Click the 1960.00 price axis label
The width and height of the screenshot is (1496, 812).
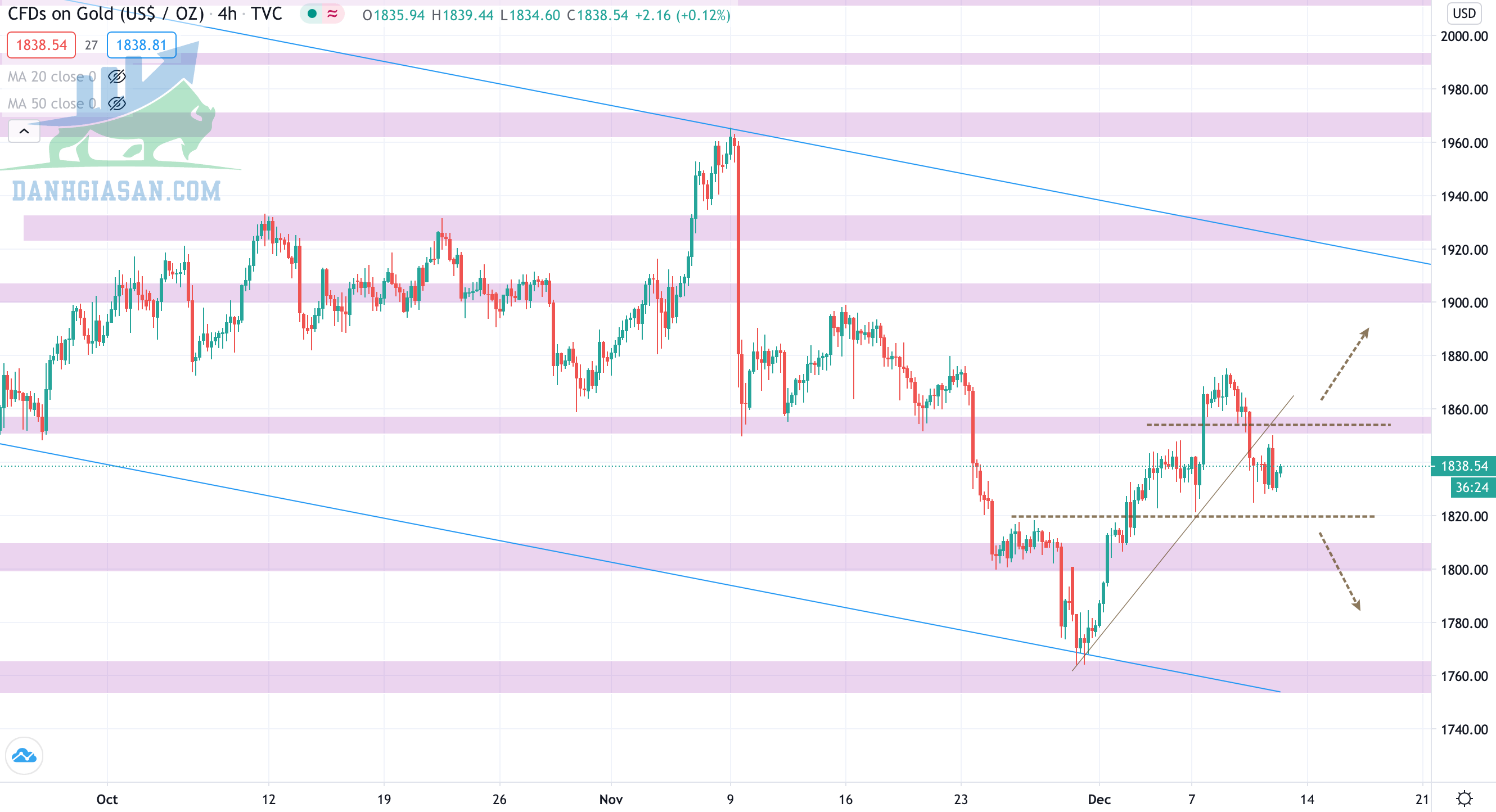[x=1464, y=143]
